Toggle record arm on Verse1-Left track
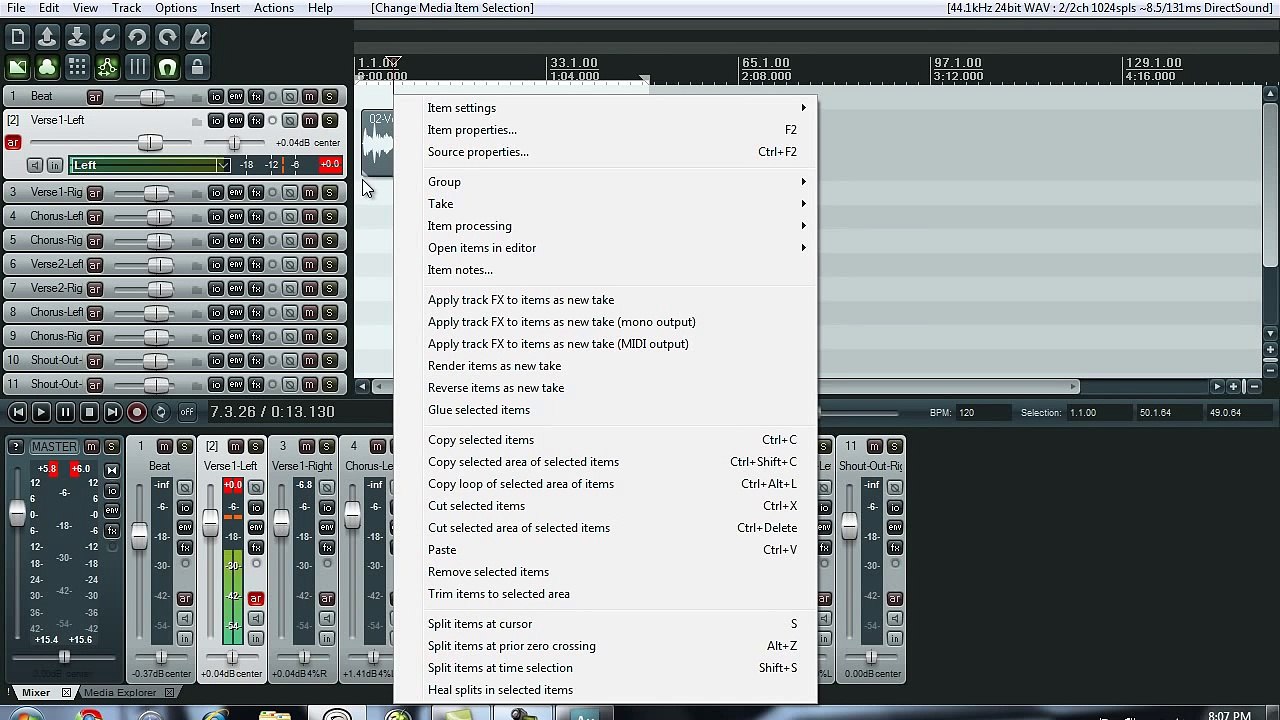 pos(13,142)
